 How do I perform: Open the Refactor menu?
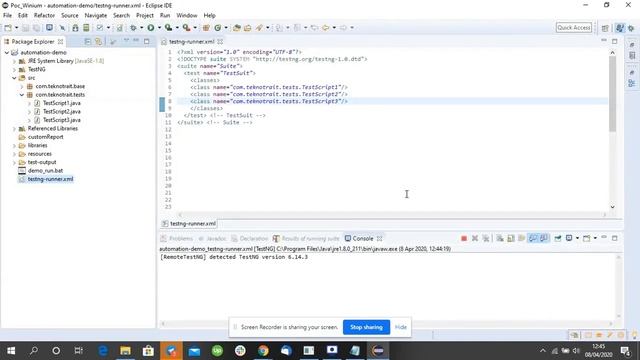(x=44, y=16)
